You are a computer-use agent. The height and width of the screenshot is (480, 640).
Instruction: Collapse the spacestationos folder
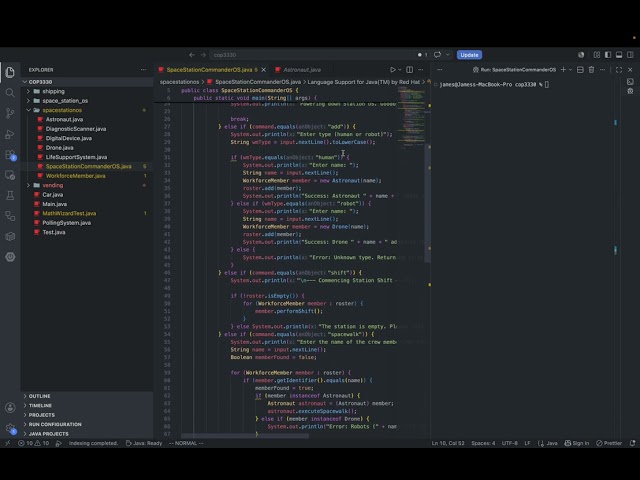pos(62,110)
